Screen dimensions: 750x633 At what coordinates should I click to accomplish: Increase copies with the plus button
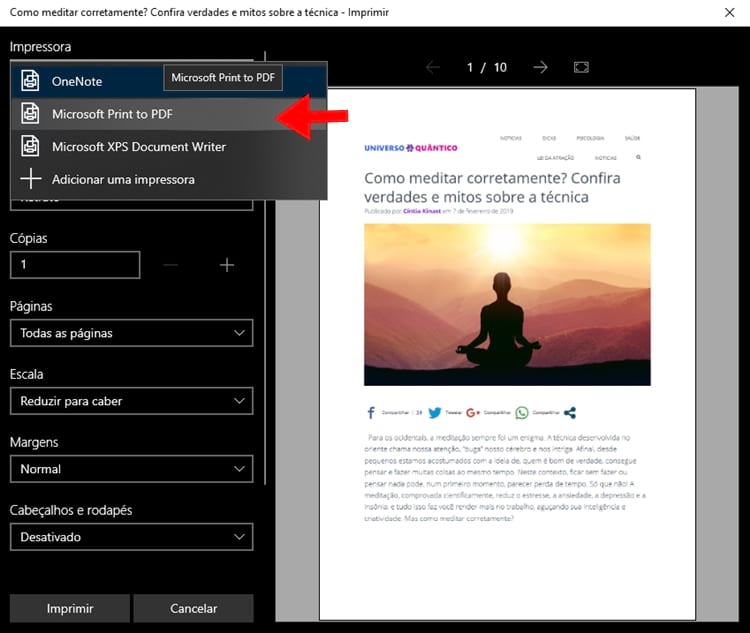pos(227,265)
